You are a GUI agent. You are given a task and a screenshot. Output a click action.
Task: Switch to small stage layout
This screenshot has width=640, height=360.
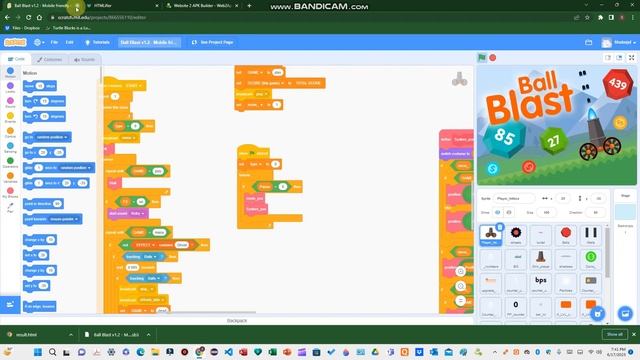pyautogui.click(x=608, y=58)
